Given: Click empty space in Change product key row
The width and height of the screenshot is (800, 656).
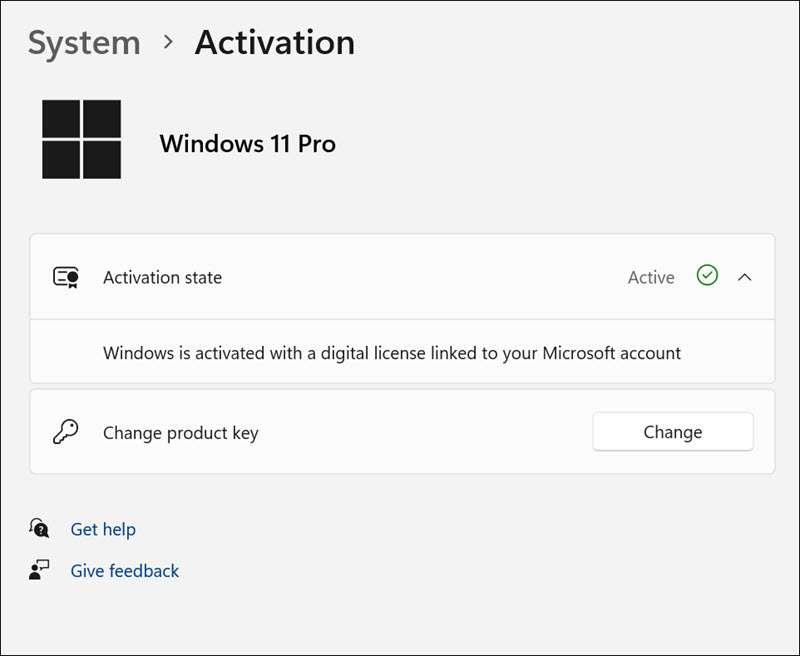Looking at the screenshot, I should (x=420, y=433).
